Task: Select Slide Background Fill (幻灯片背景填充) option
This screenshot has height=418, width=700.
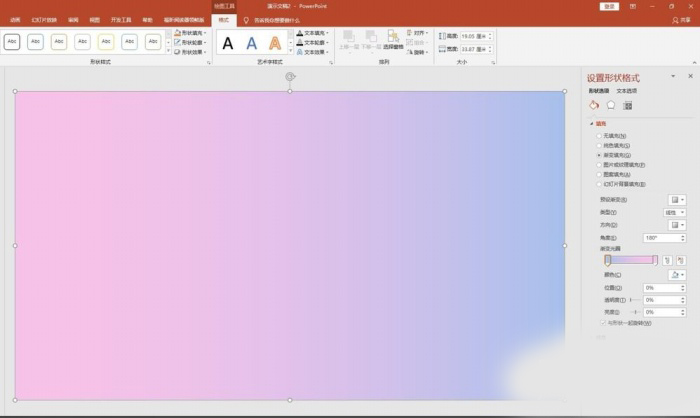Action: [x=599, y=184]
